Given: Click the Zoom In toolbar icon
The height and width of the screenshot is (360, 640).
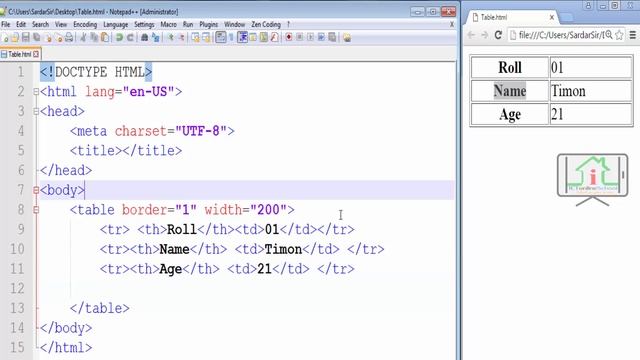Looking at the screenshot, I should tap(171, 38).
